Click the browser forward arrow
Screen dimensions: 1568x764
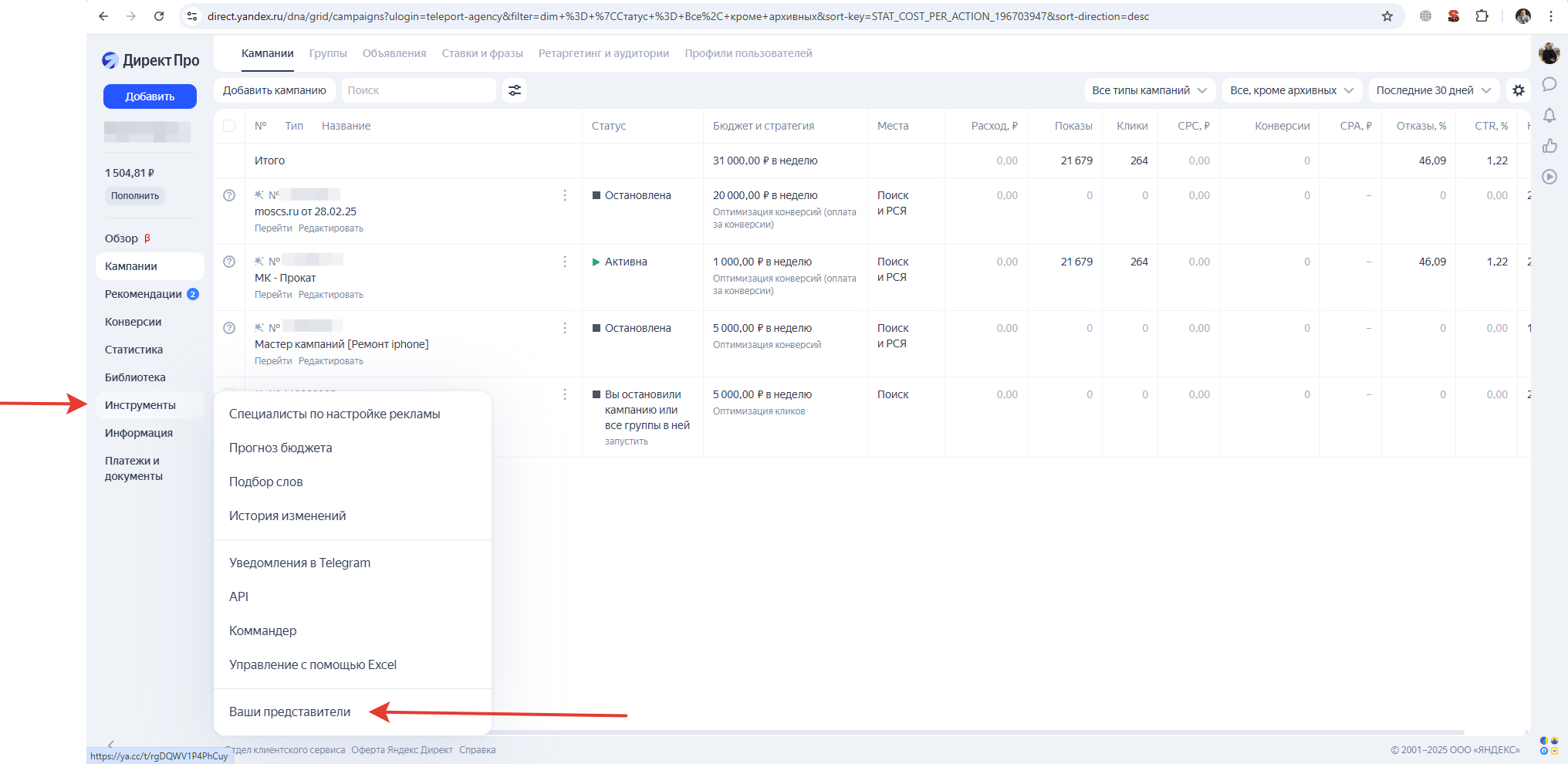(x=131, y=16)
